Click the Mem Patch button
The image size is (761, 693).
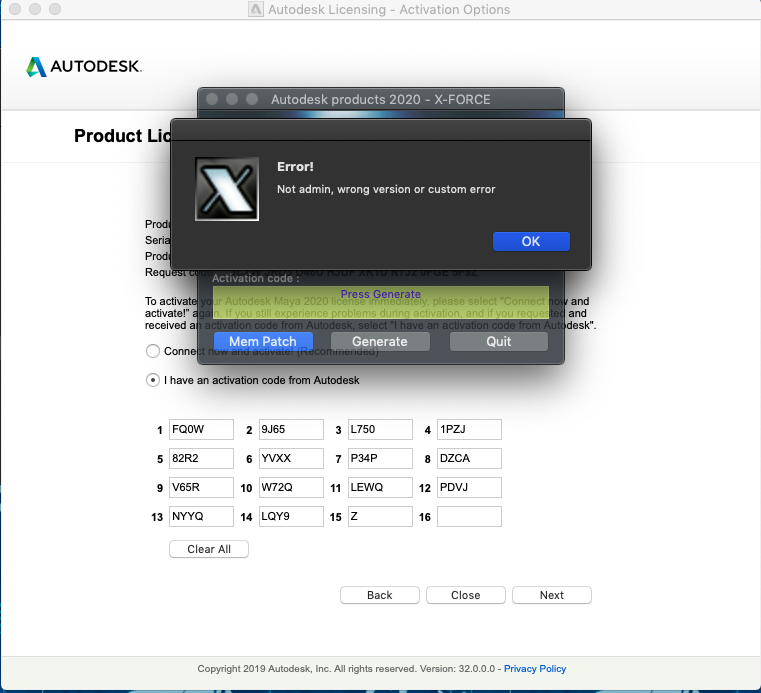coord(263,341)
